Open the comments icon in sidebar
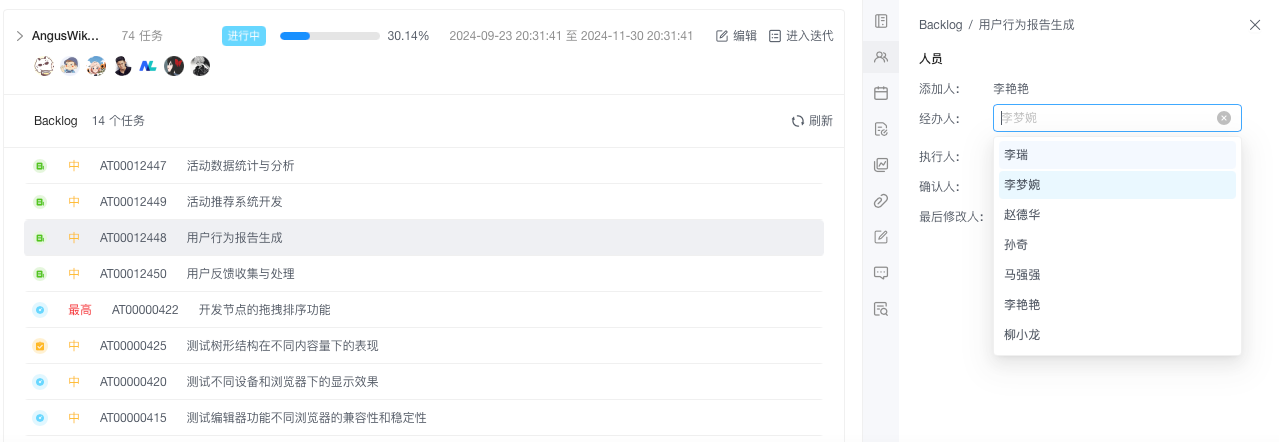Viewport: 1279px width, 442px height. [881, 272]
